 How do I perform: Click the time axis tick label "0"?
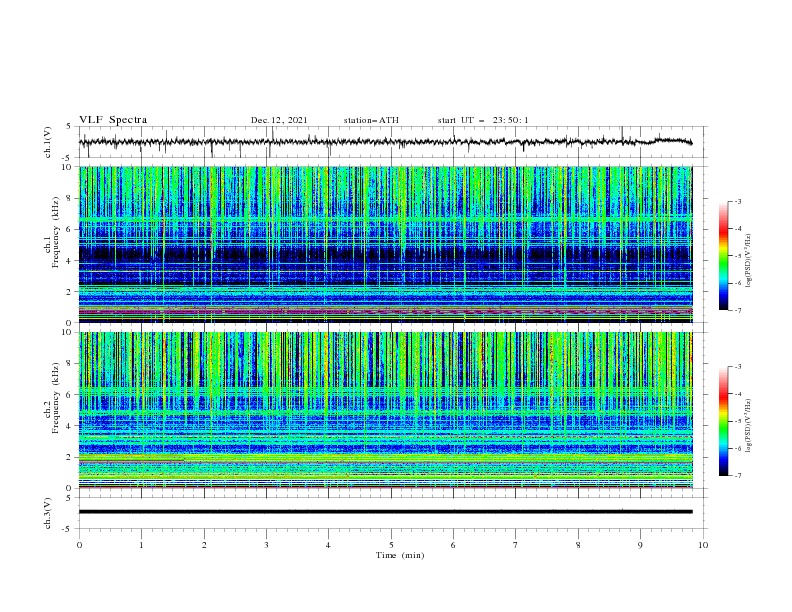pyautogui.click(x=79, y=545)
